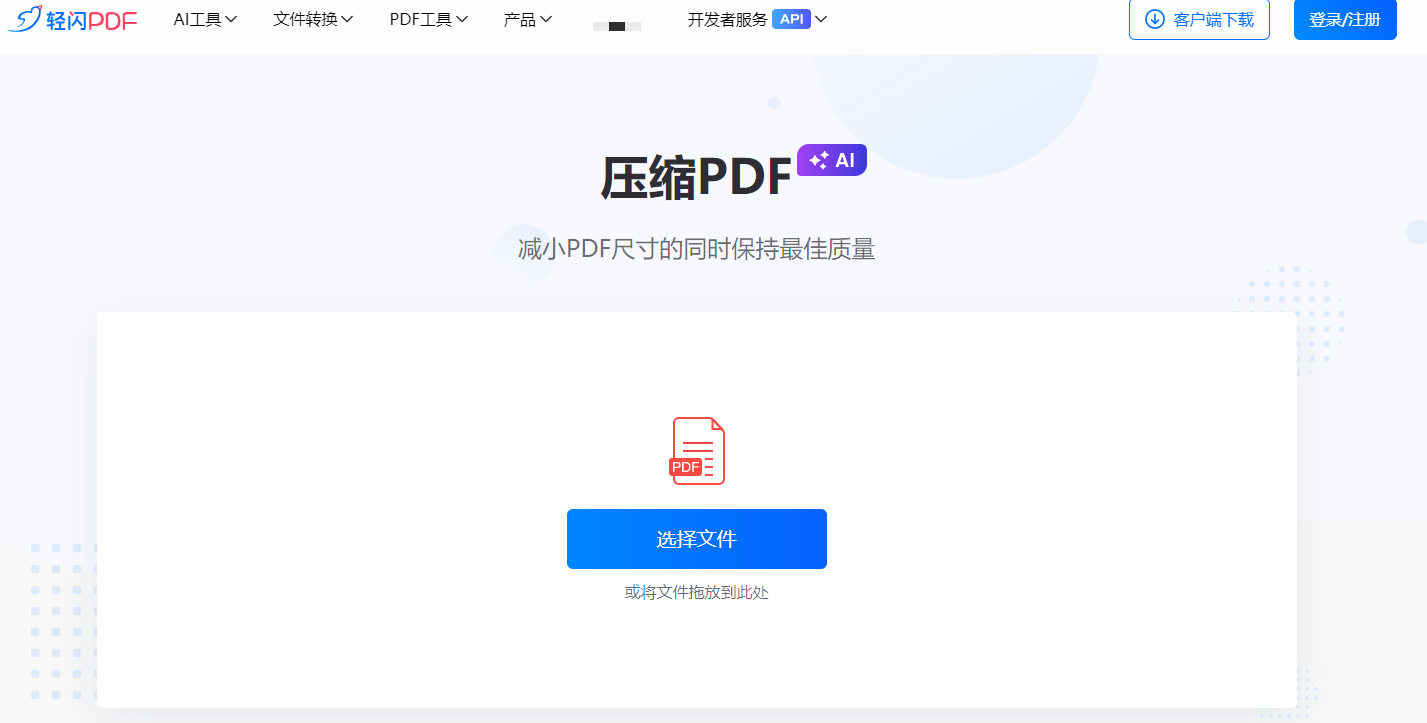The width and height of the screenshot is (1427, 723).
Task: Click the red PDF file icon
Action: click(697, 451)
